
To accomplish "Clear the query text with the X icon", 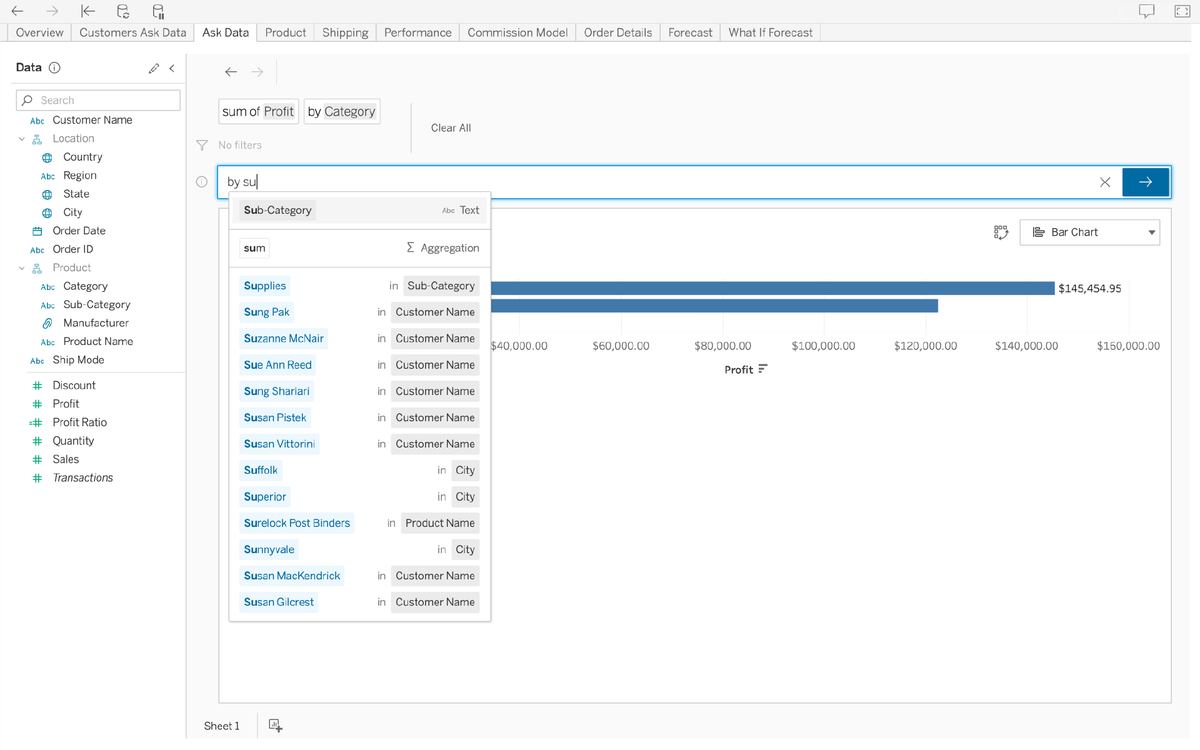I will [x=1105, y=182].
